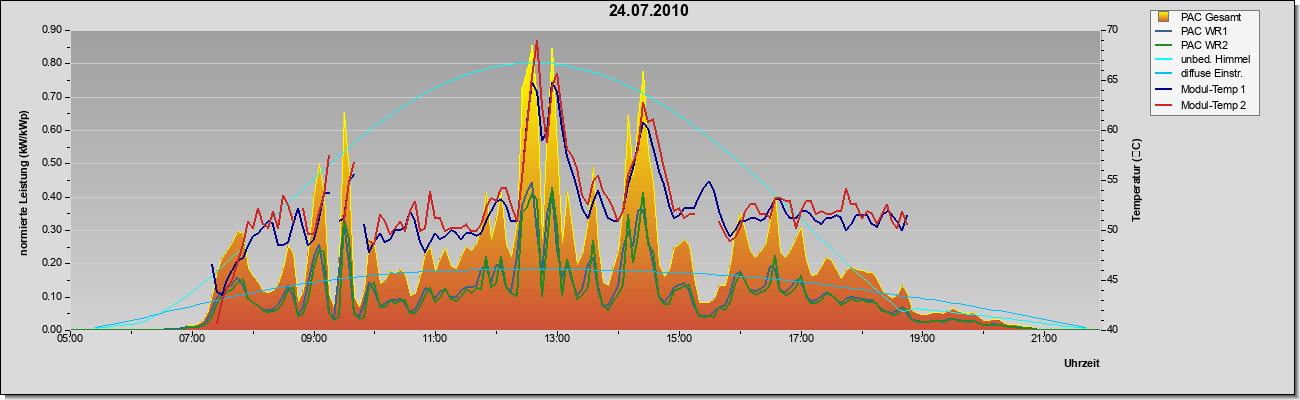
Task: Click the 0.80 left axis value
Action: pos(52,63)
